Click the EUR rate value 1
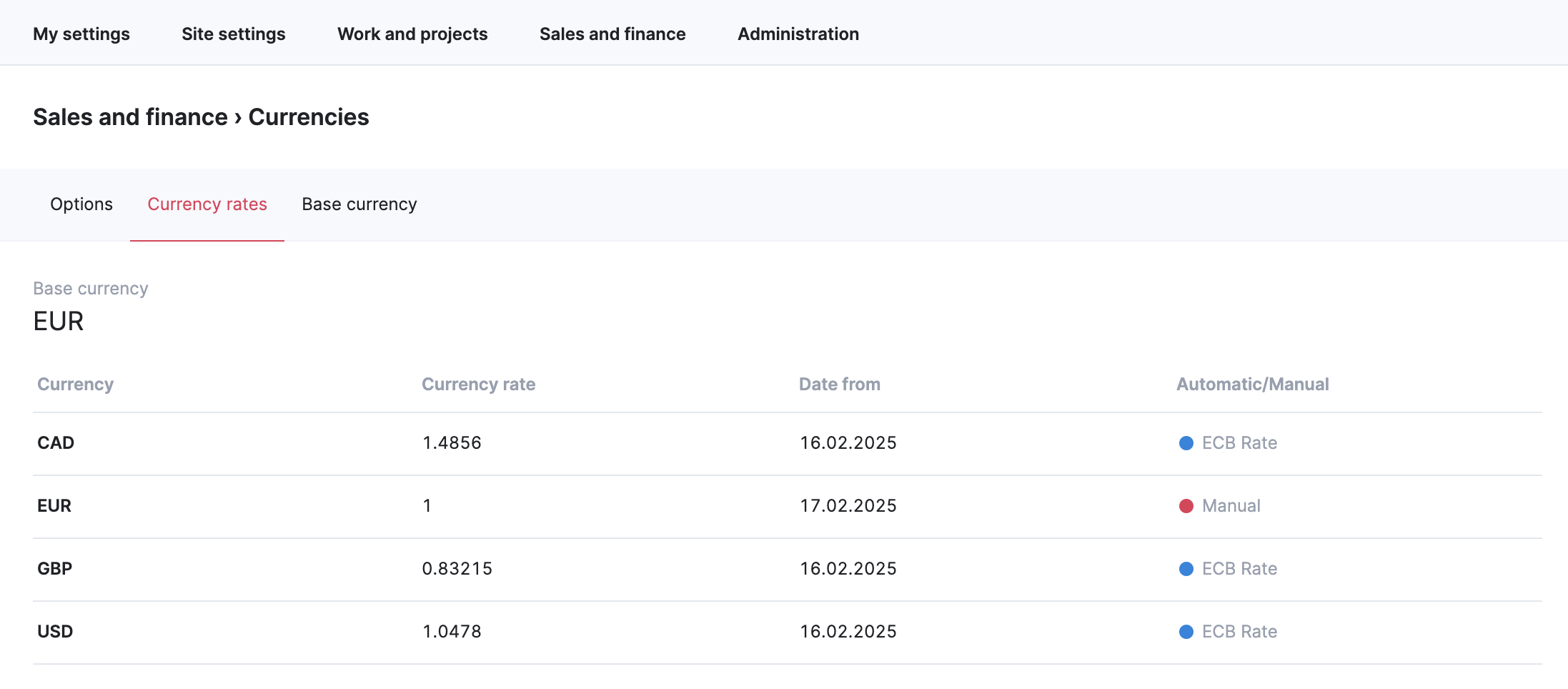Viewport: 1568px width, 689px height. point(427,506)
